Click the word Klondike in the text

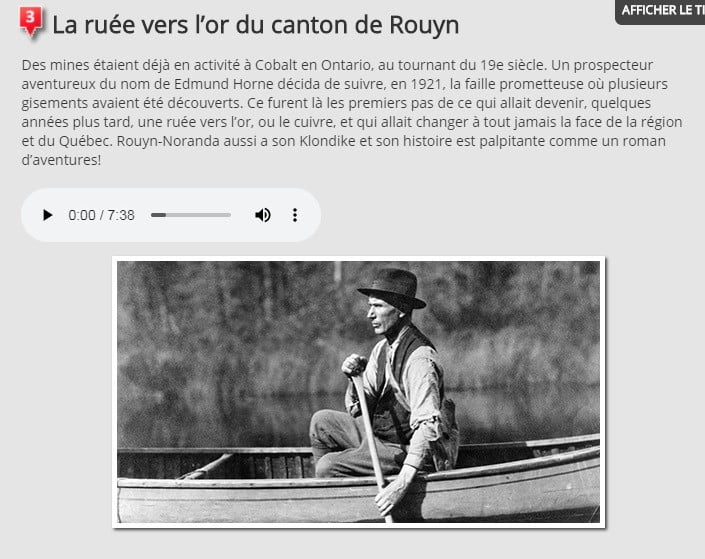click(328, 141)
